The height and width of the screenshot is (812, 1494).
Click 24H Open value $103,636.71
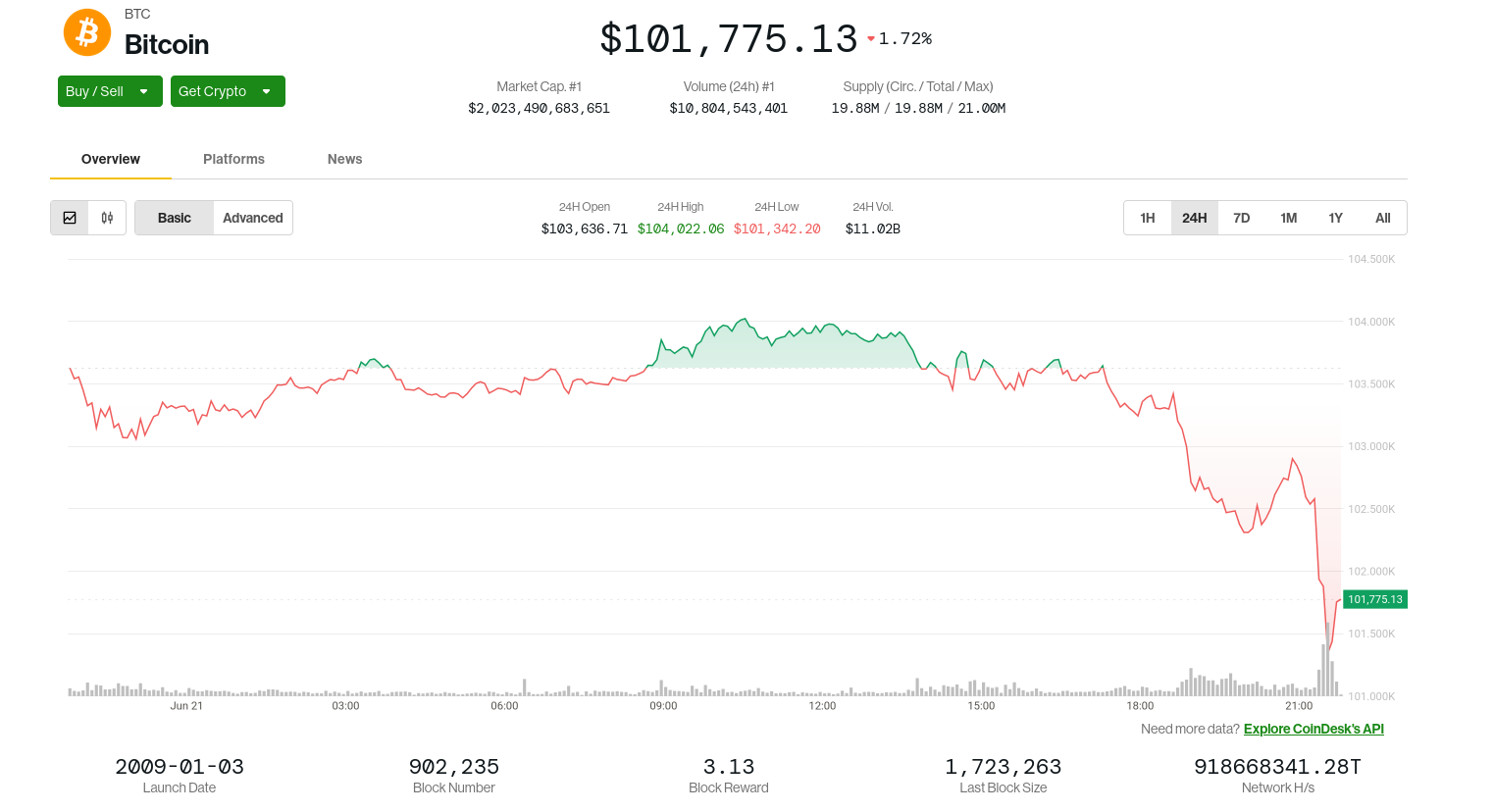coord(585,228)
